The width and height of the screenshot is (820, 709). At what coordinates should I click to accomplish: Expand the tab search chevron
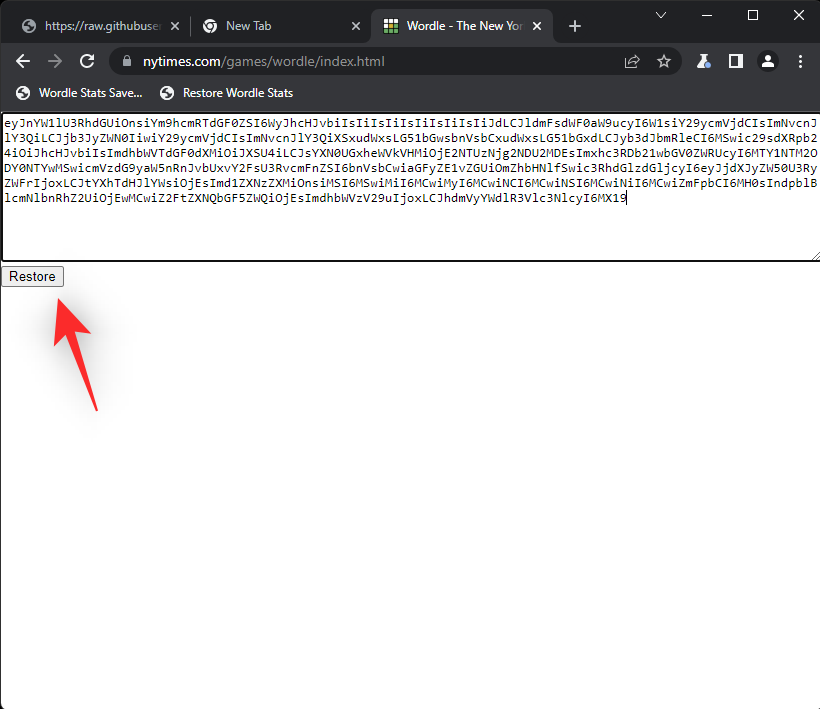click(661, 15)
